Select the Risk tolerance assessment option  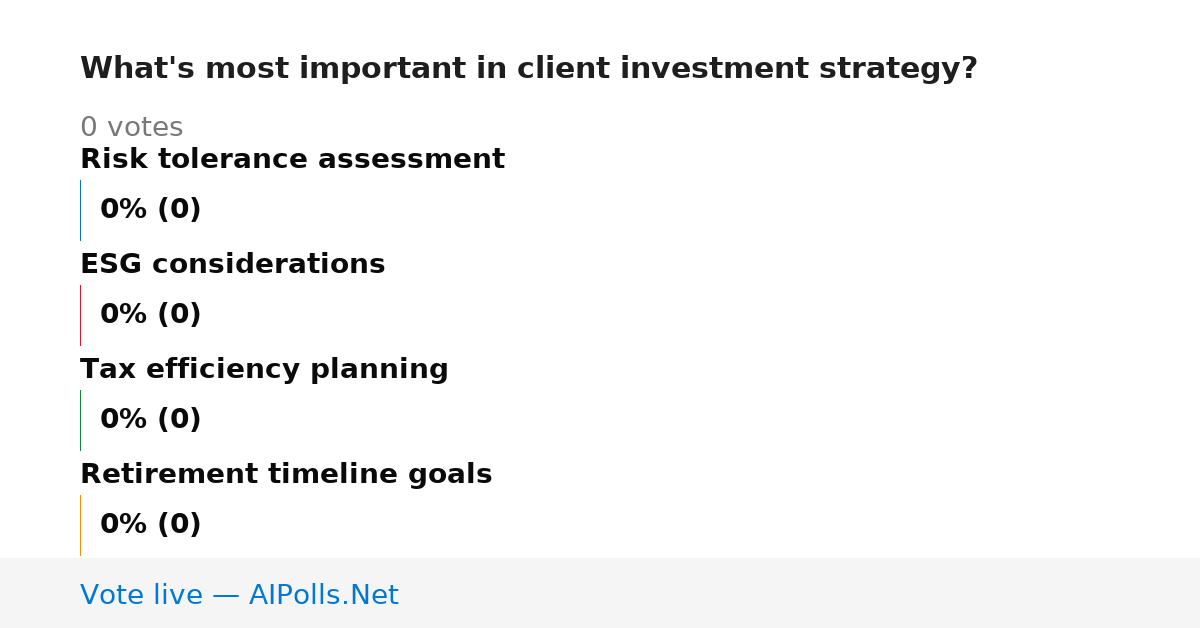coord(292,160)
